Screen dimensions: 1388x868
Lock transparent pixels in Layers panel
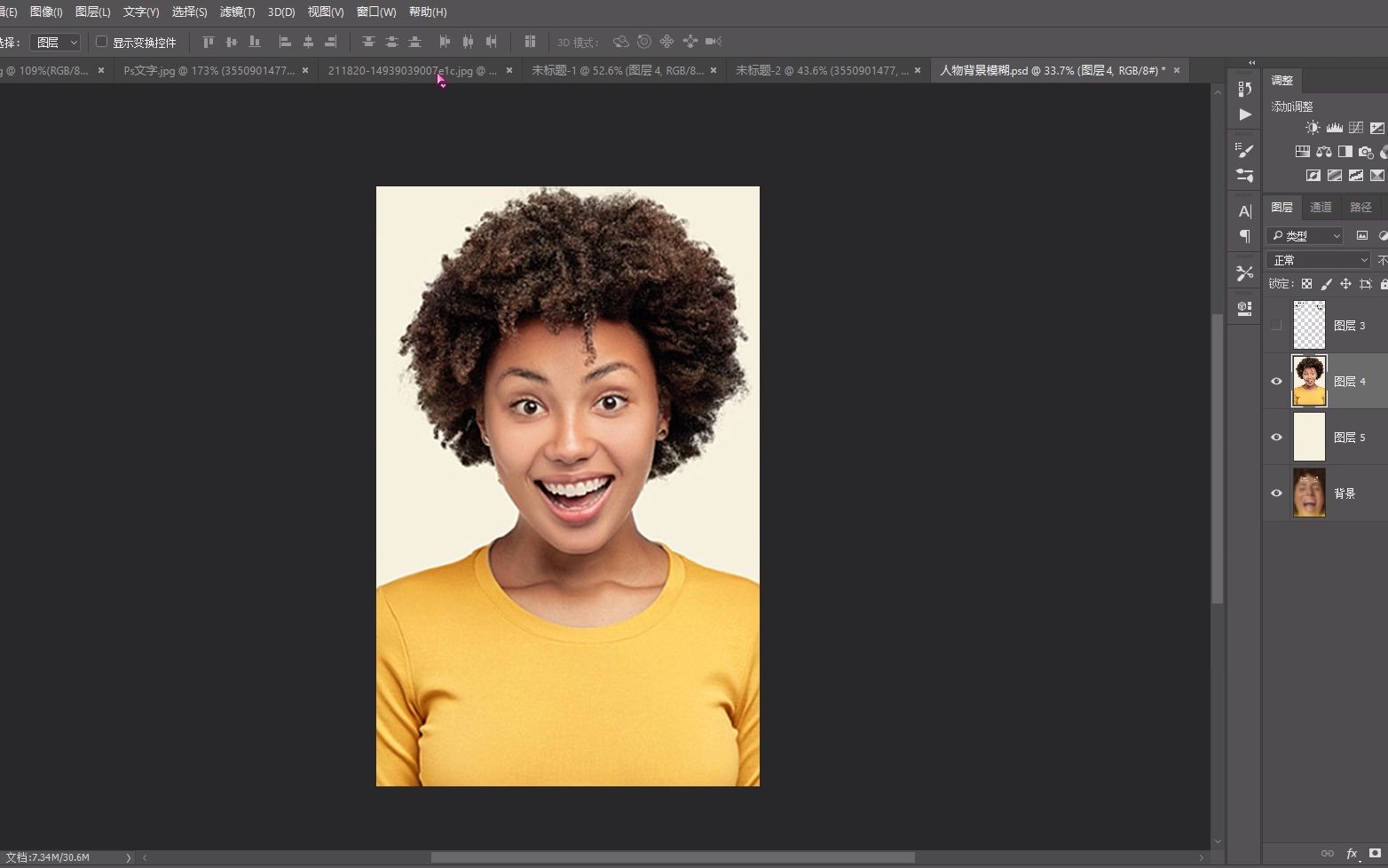(x=1306, y=284)
